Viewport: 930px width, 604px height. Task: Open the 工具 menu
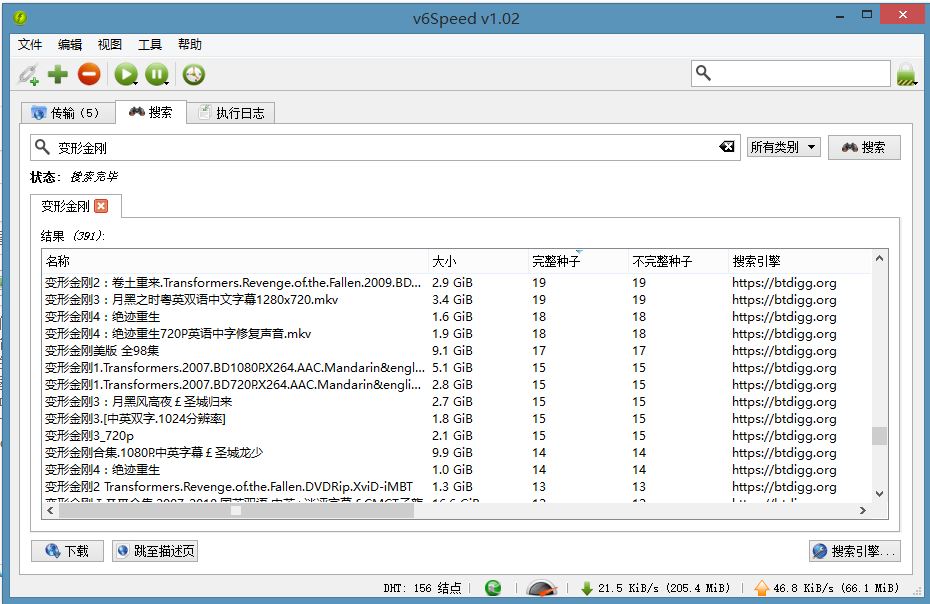point(150,44)
